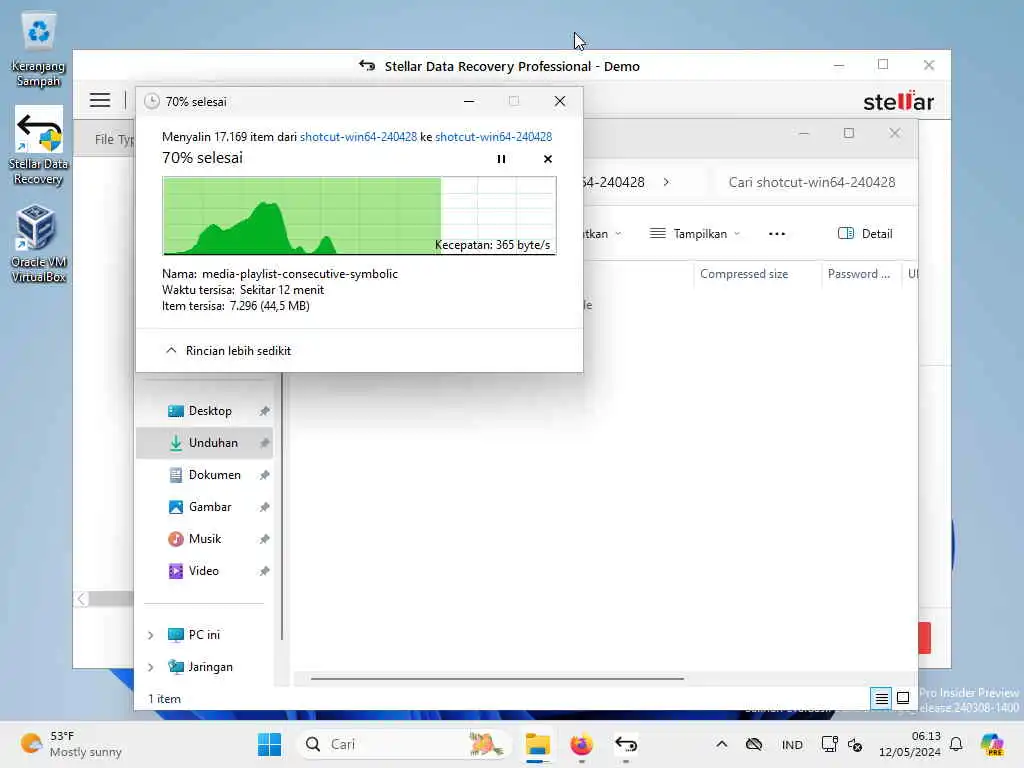
Task: Switch to large thumbnails view icon
Action: [x=903, y=699]
